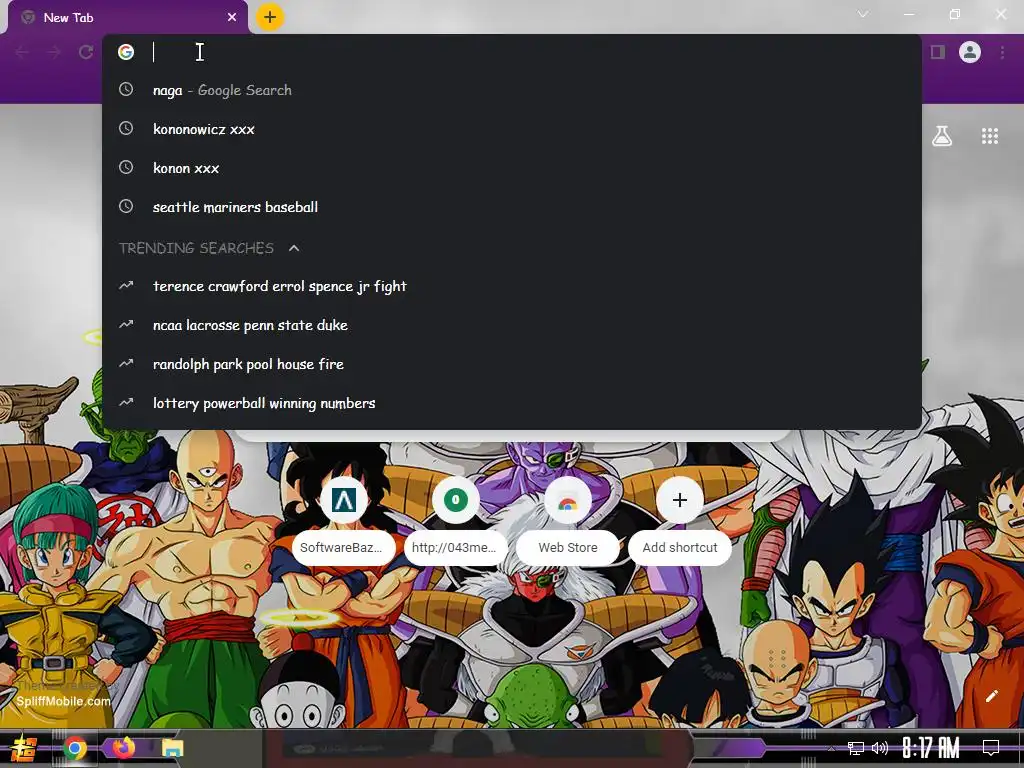Screen dimensions: 1024x768
Task: Open the tab search chevron
Action: (x=863, y=14)
